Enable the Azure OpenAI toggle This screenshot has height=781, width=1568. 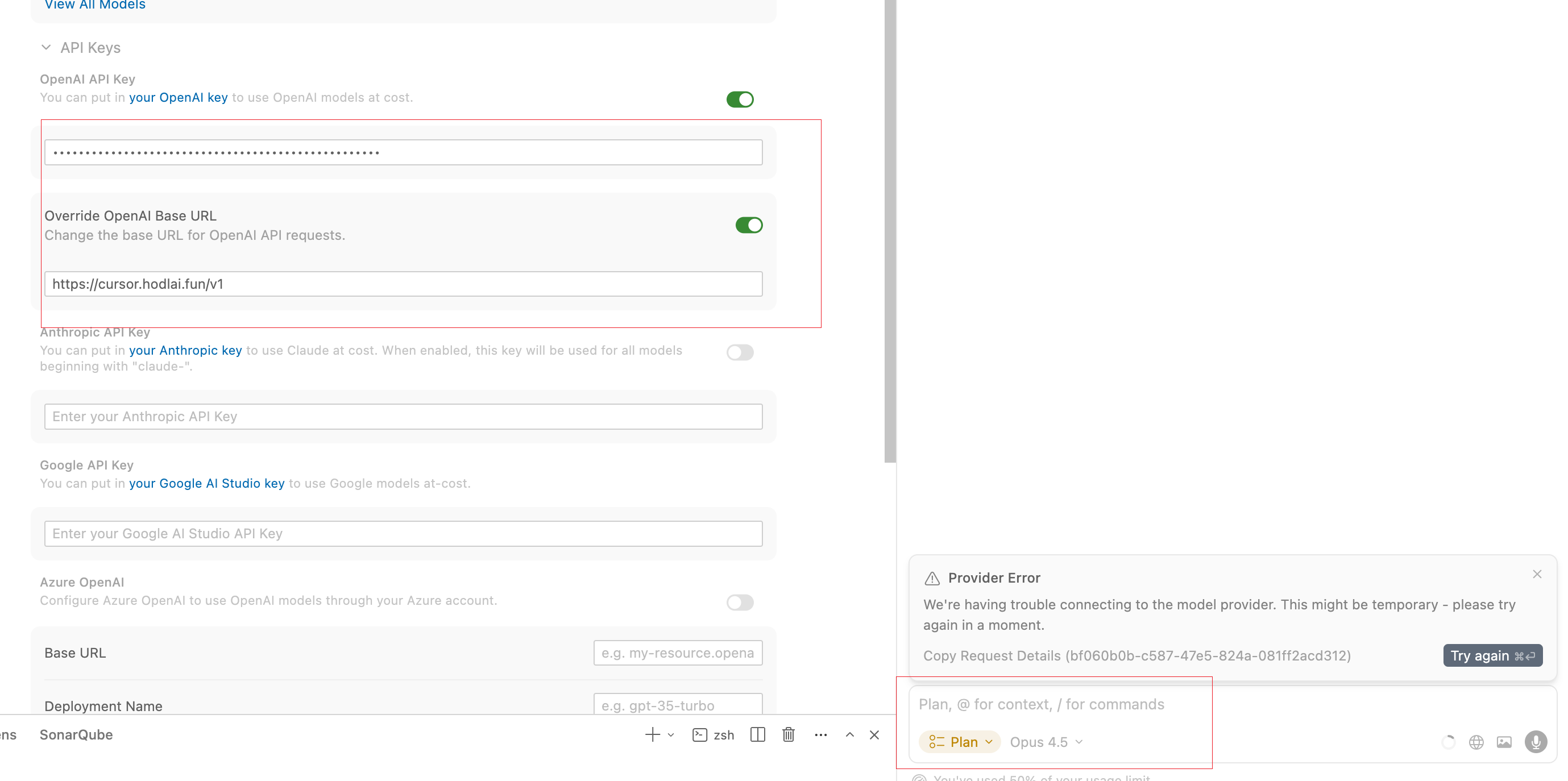click(x=740, y=602)
